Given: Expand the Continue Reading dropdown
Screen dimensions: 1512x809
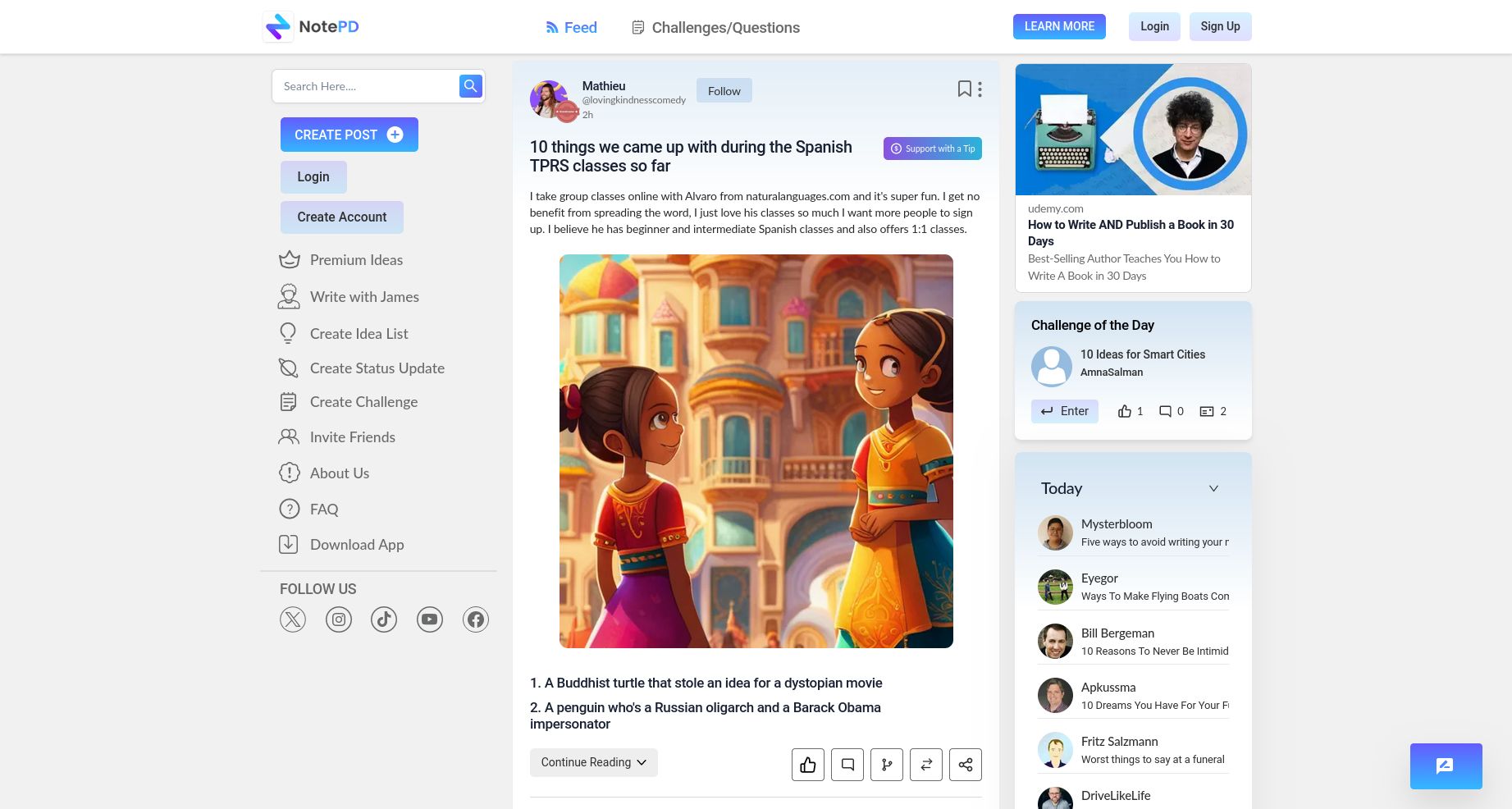Looking at the screenshot, I should click(x=593, y=762).
